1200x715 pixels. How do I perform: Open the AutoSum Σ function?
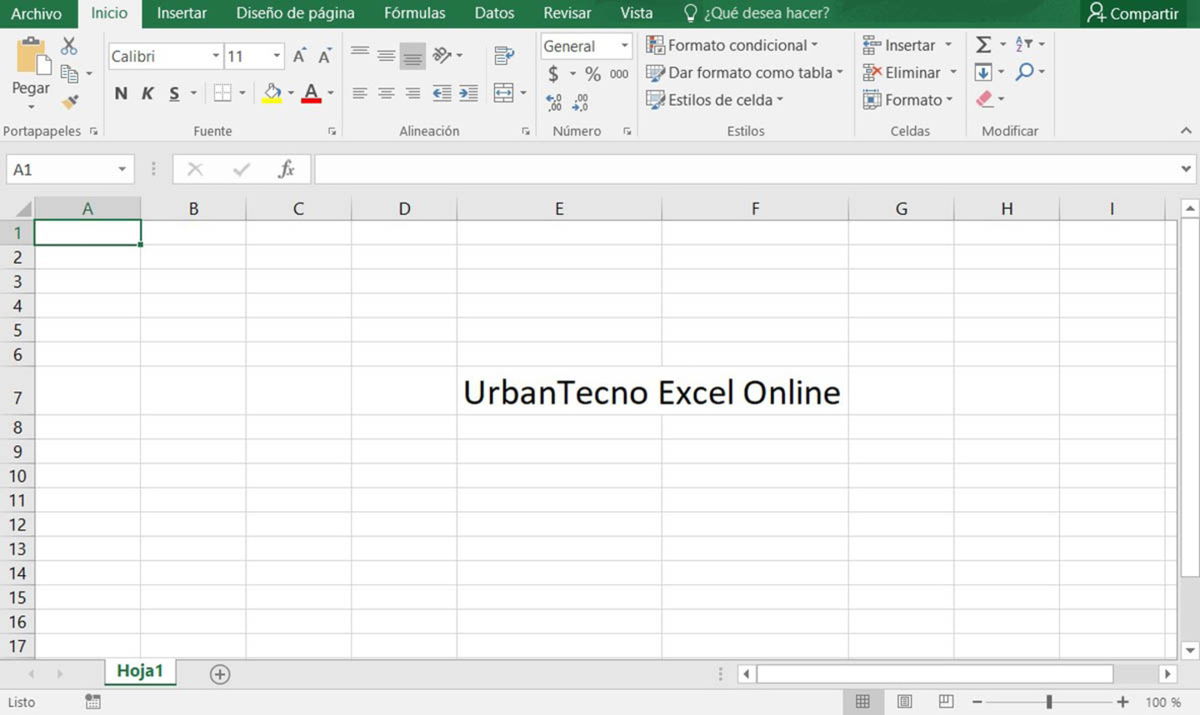tap(983, 44)
